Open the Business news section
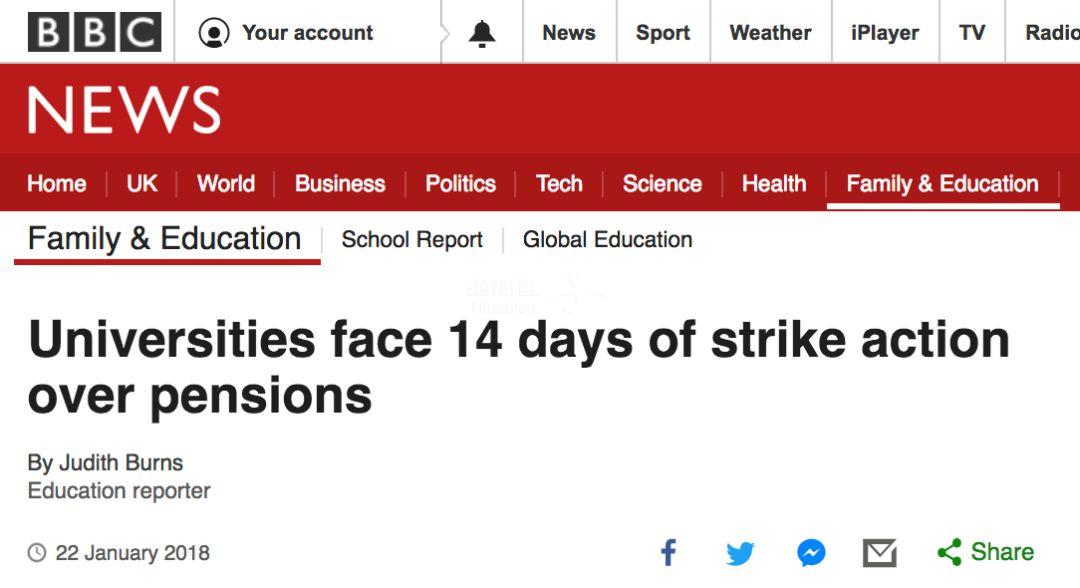This screenshot has height=588, width=1080. click(340, 183)
